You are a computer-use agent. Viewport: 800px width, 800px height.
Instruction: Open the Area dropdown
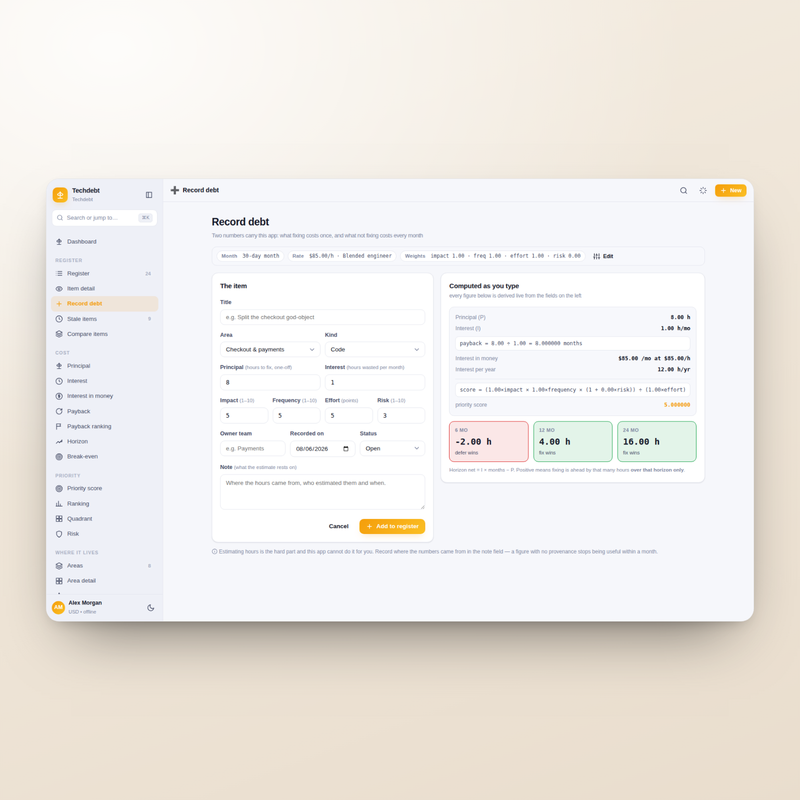click(270, 349)
